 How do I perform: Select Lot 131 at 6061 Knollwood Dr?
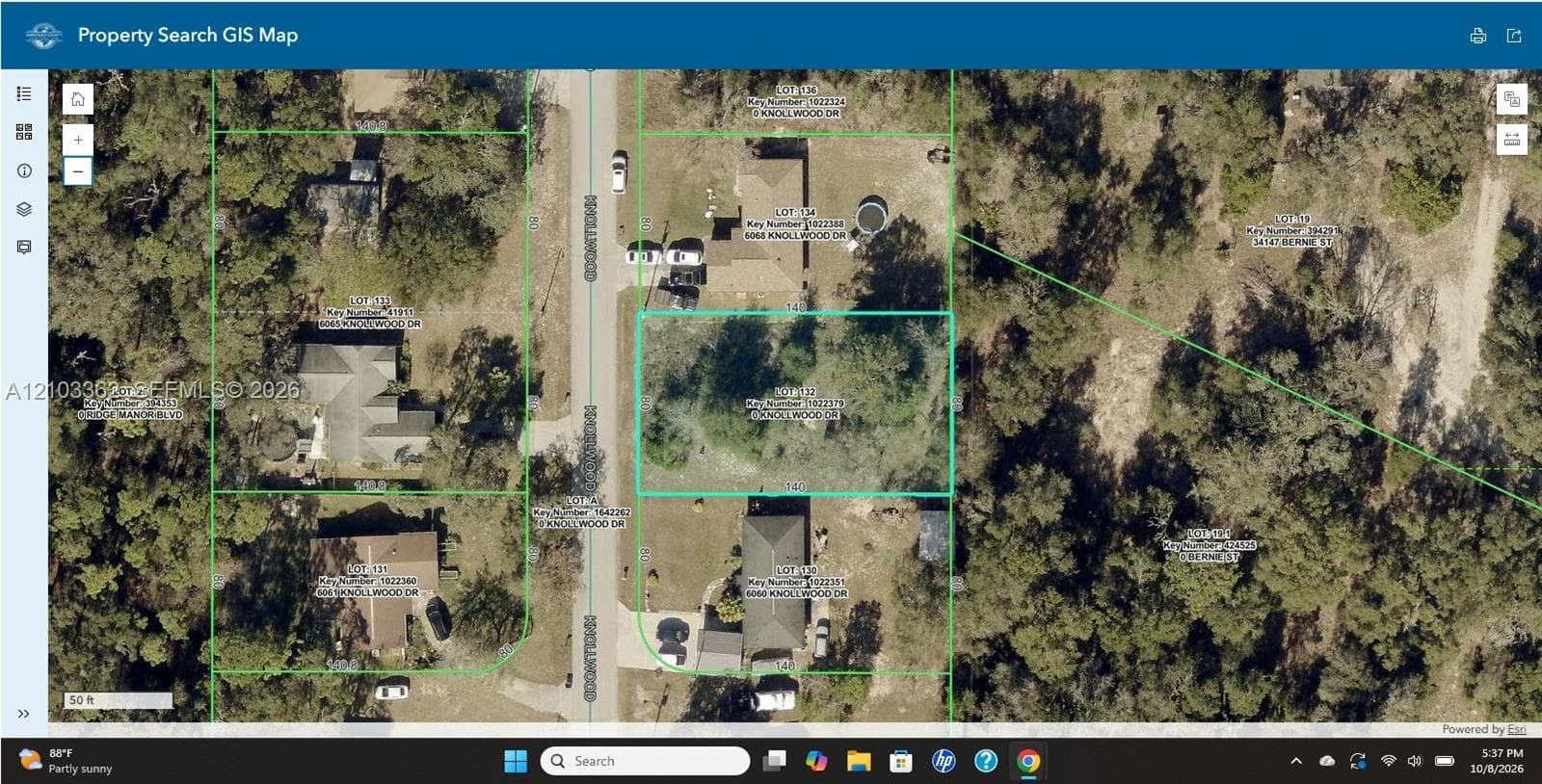[368, 581]
